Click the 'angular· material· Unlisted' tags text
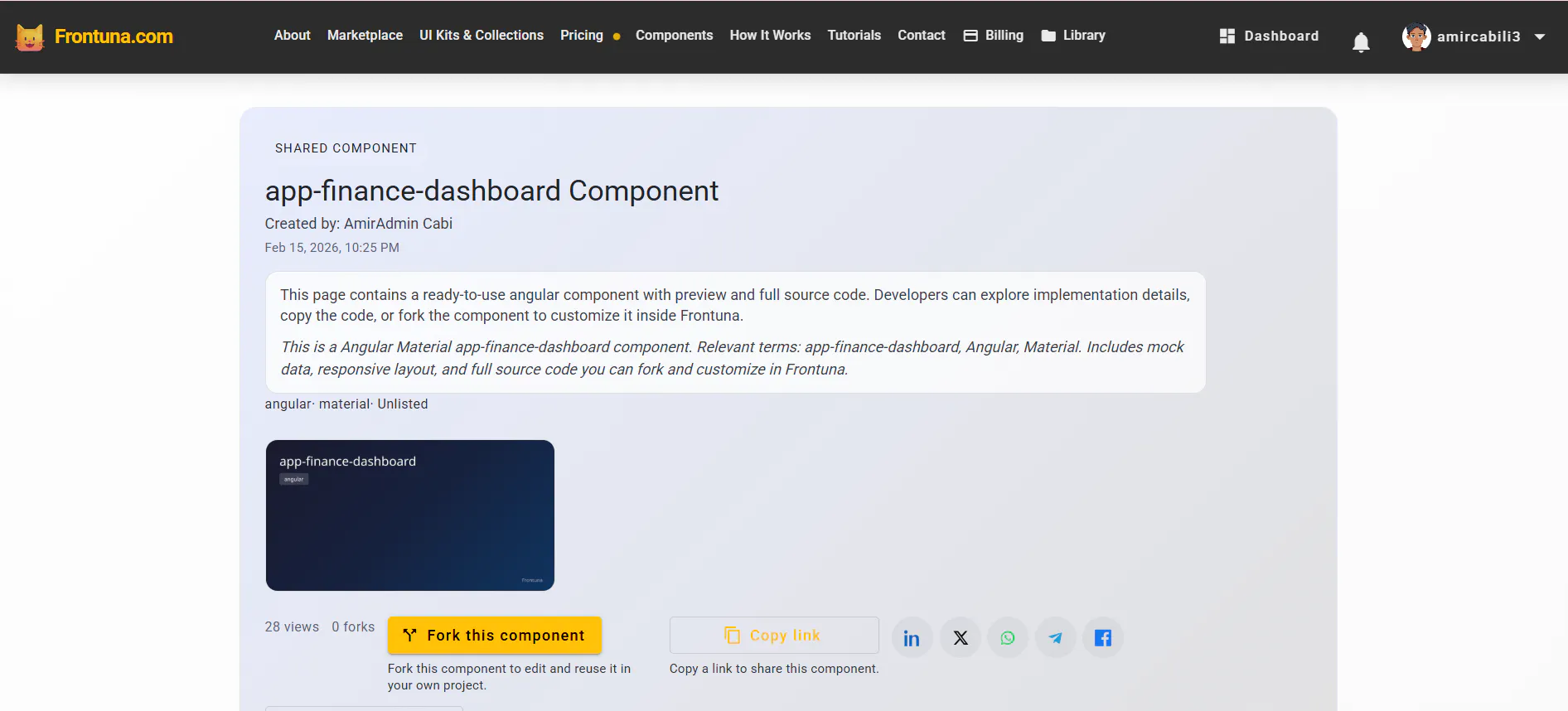This screenshot has width=1568, height=711. click(x=346, y=404)
